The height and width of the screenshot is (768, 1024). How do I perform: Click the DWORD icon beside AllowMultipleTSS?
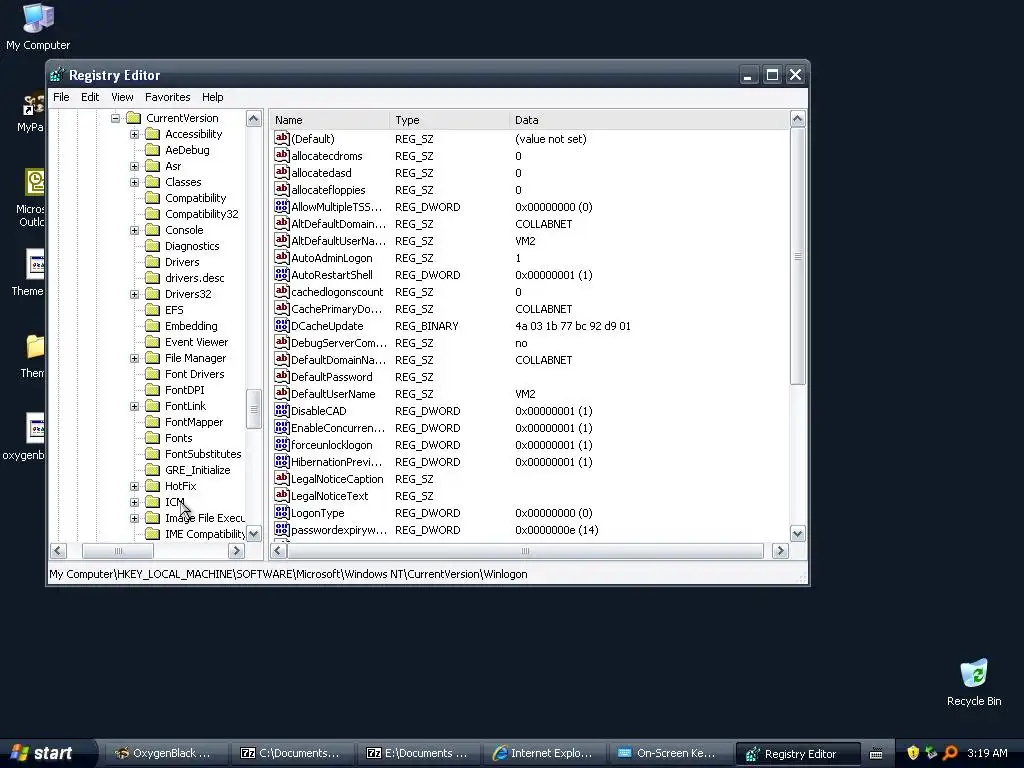click(281, 206)
